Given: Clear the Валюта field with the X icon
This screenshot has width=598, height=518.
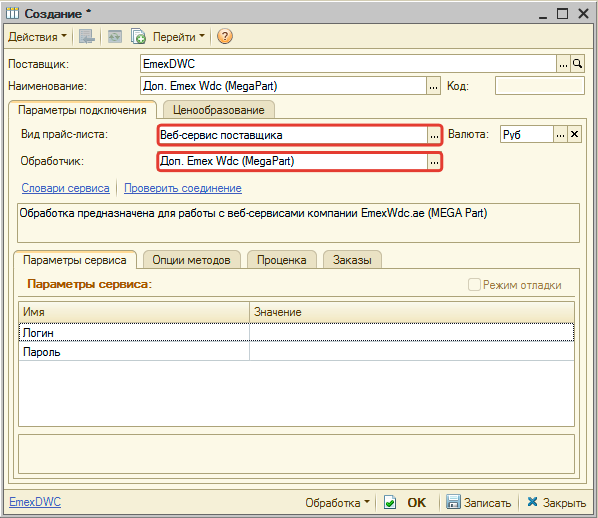Looking at the screenshot, I should coord(574,134).
